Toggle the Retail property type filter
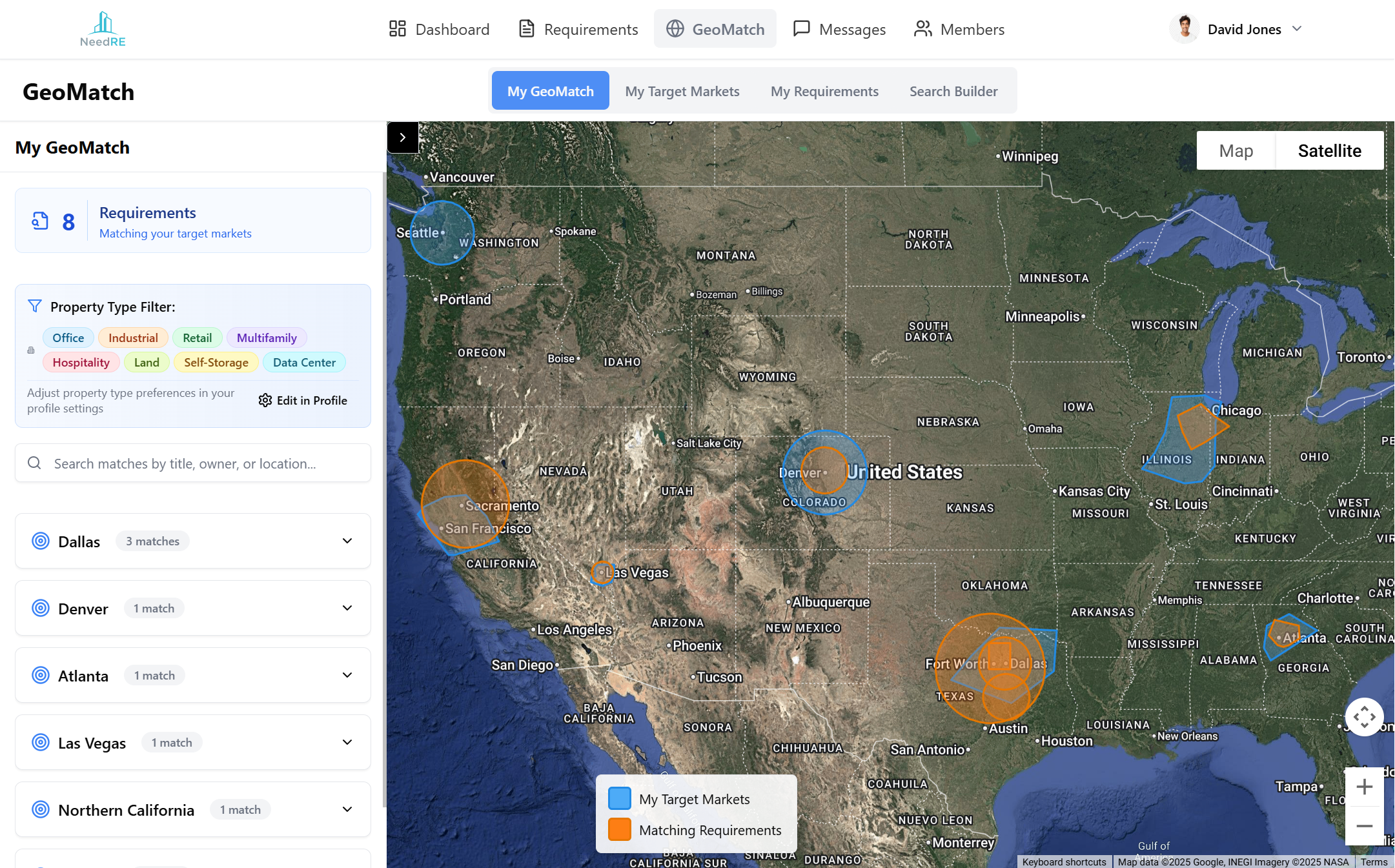This screenshot has width=1395, height=868. [197, 338]
